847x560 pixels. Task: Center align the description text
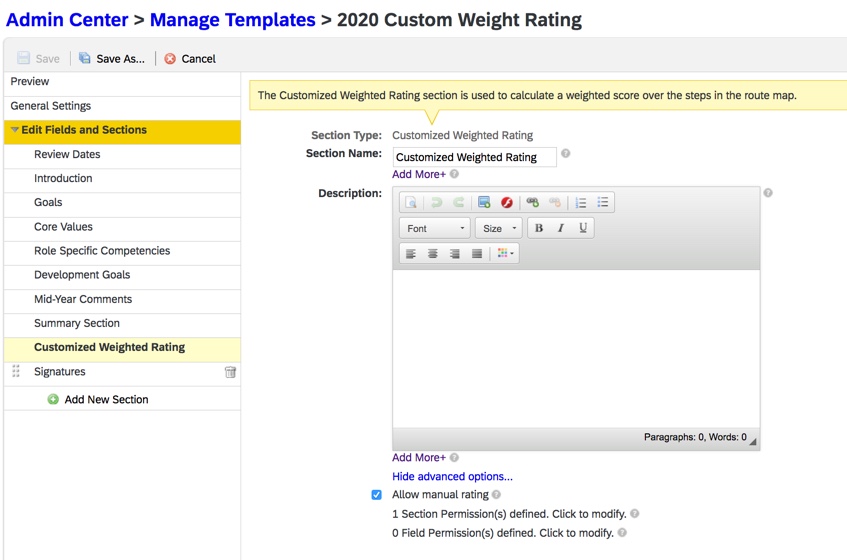[433, 254]
